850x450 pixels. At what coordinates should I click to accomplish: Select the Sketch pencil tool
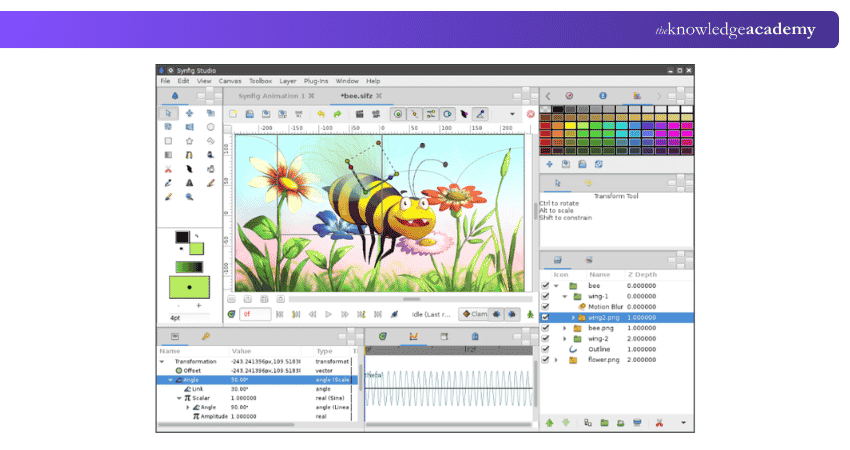coord(210,183)
